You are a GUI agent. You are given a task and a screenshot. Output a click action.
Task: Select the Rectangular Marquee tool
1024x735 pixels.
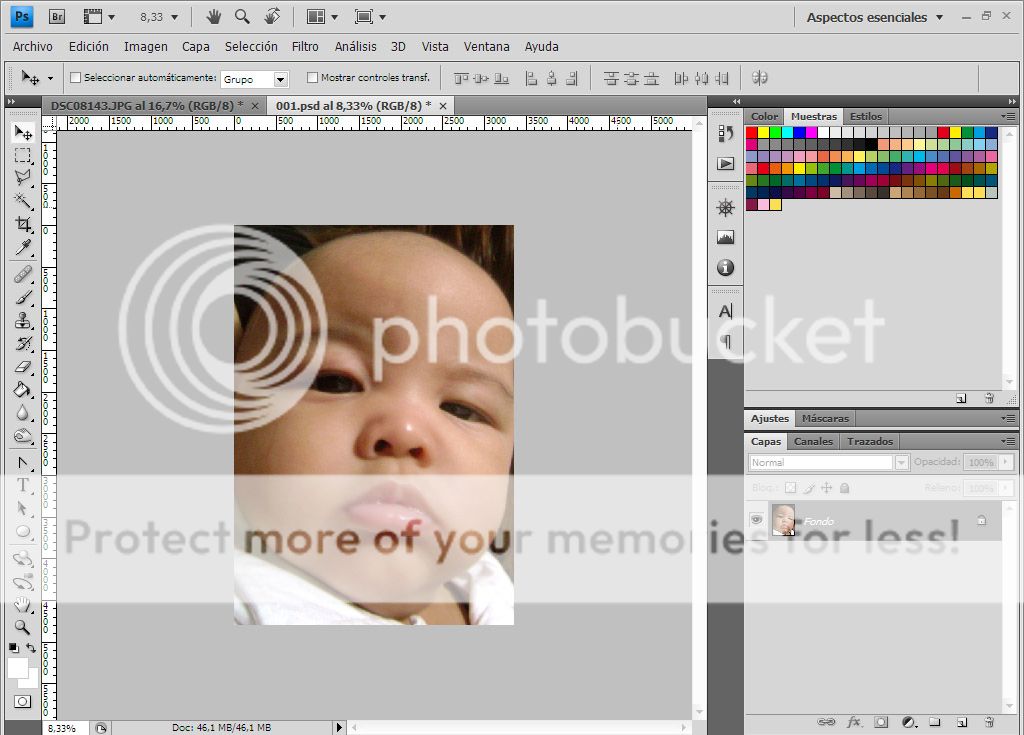click(x=23, y=155)
